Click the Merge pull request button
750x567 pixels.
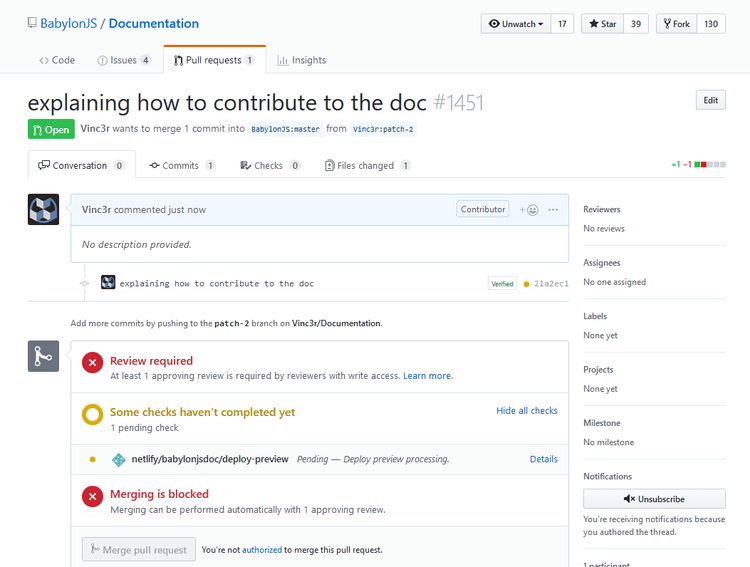pos(139,549)
